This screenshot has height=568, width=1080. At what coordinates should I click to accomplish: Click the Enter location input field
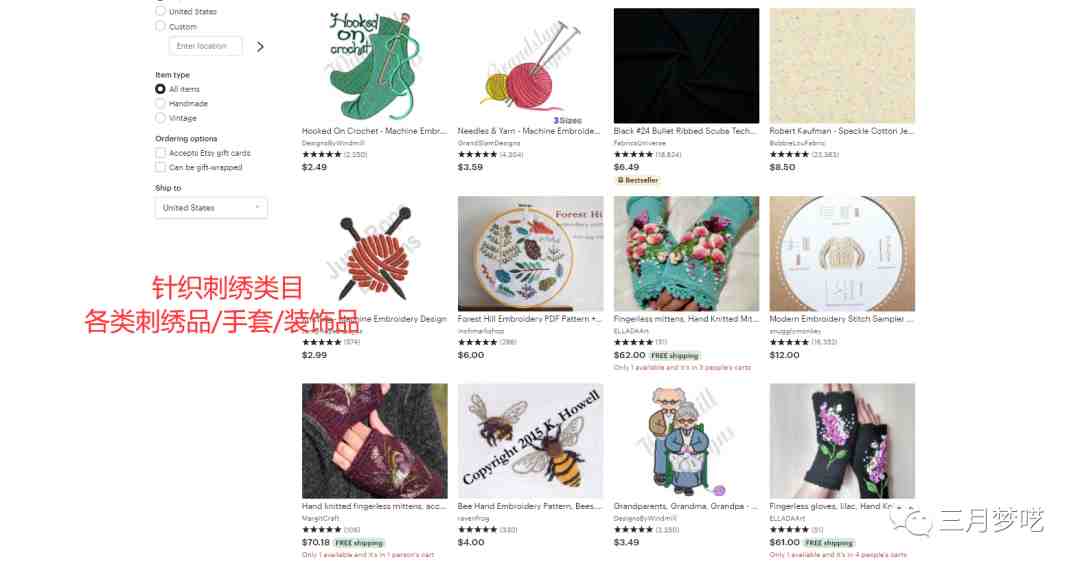[205, 46]
